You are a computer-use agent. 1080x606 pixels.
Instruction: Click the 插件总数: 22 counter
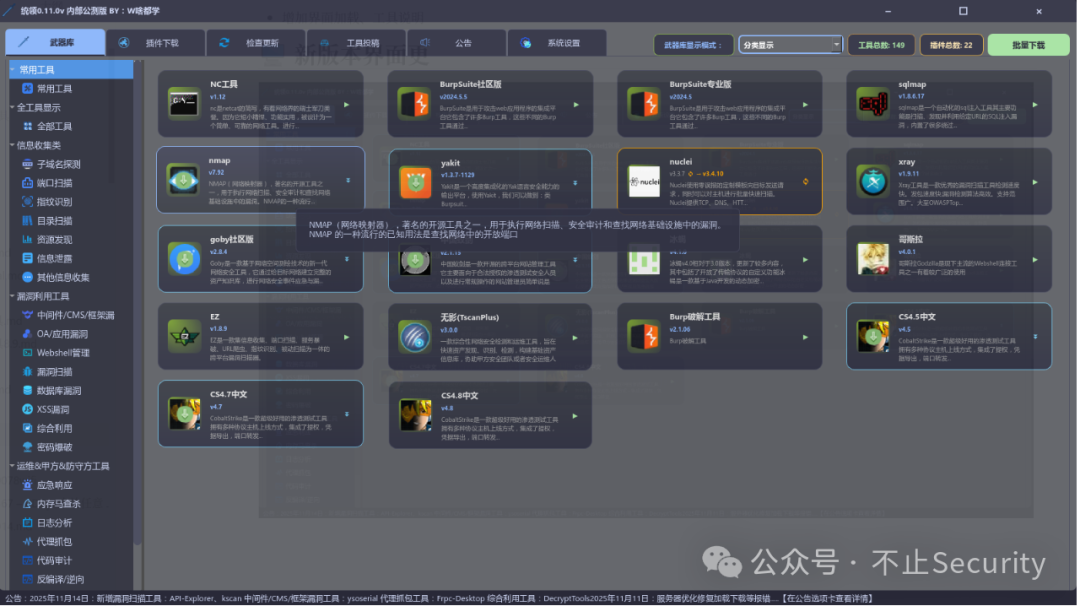(x=951, y=45)
